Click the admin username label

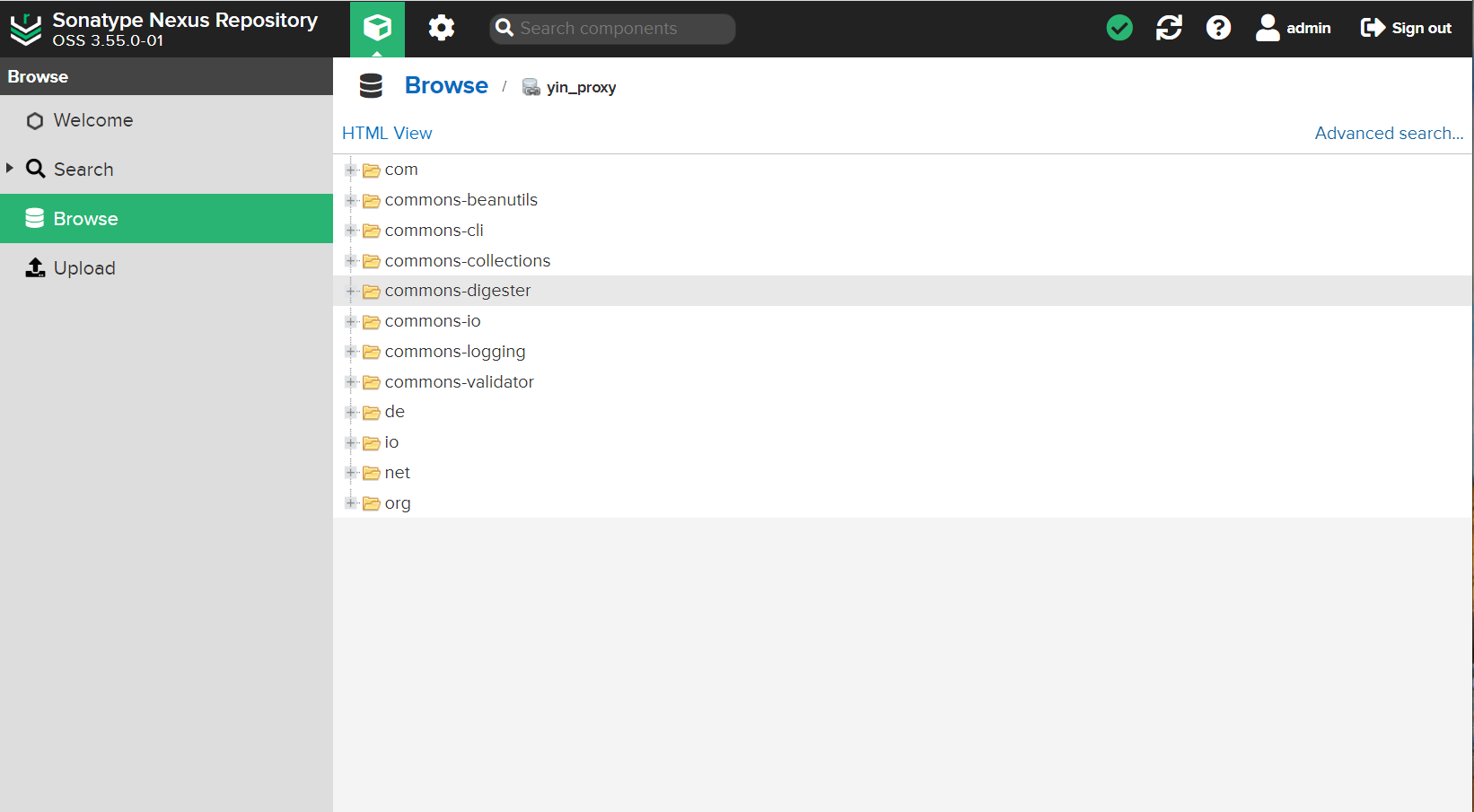tap(1309, 28)
